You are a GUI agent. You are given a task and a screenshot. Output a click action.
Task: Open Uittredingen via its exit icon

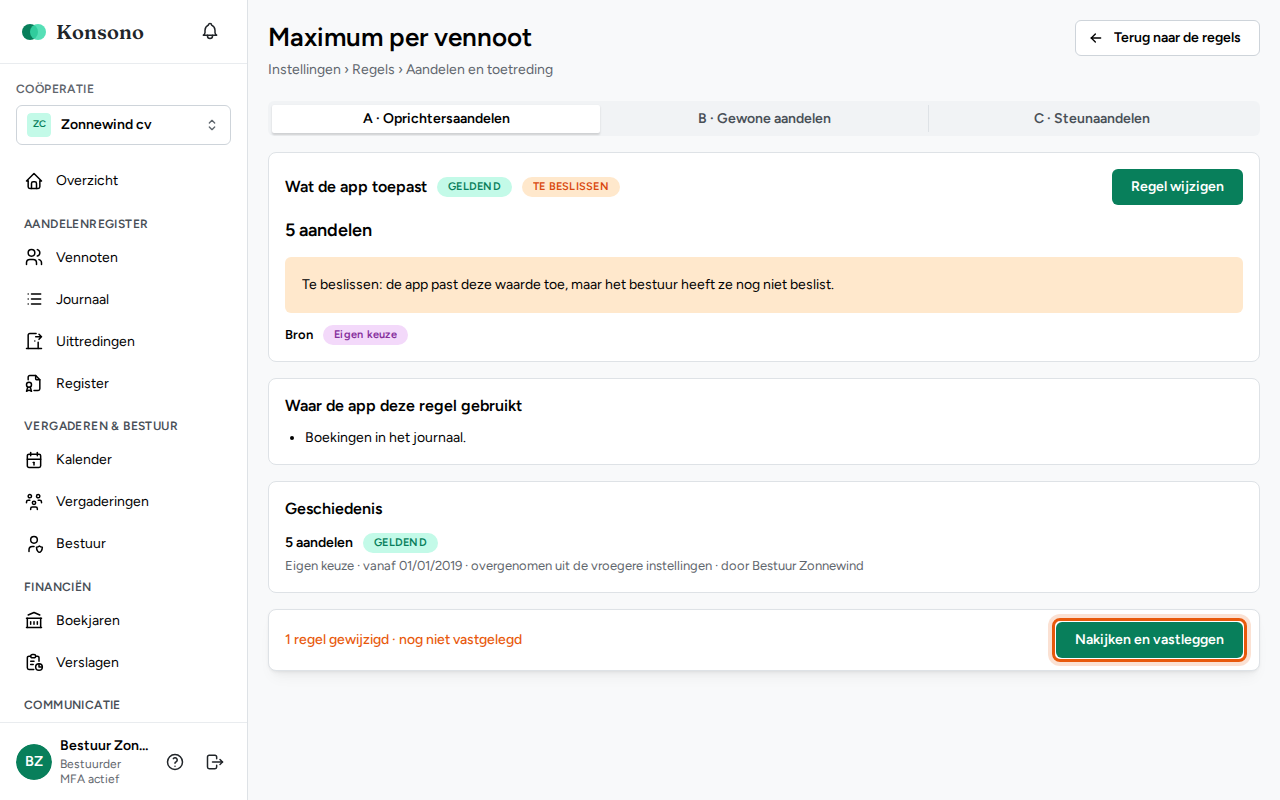coord(34,342)
